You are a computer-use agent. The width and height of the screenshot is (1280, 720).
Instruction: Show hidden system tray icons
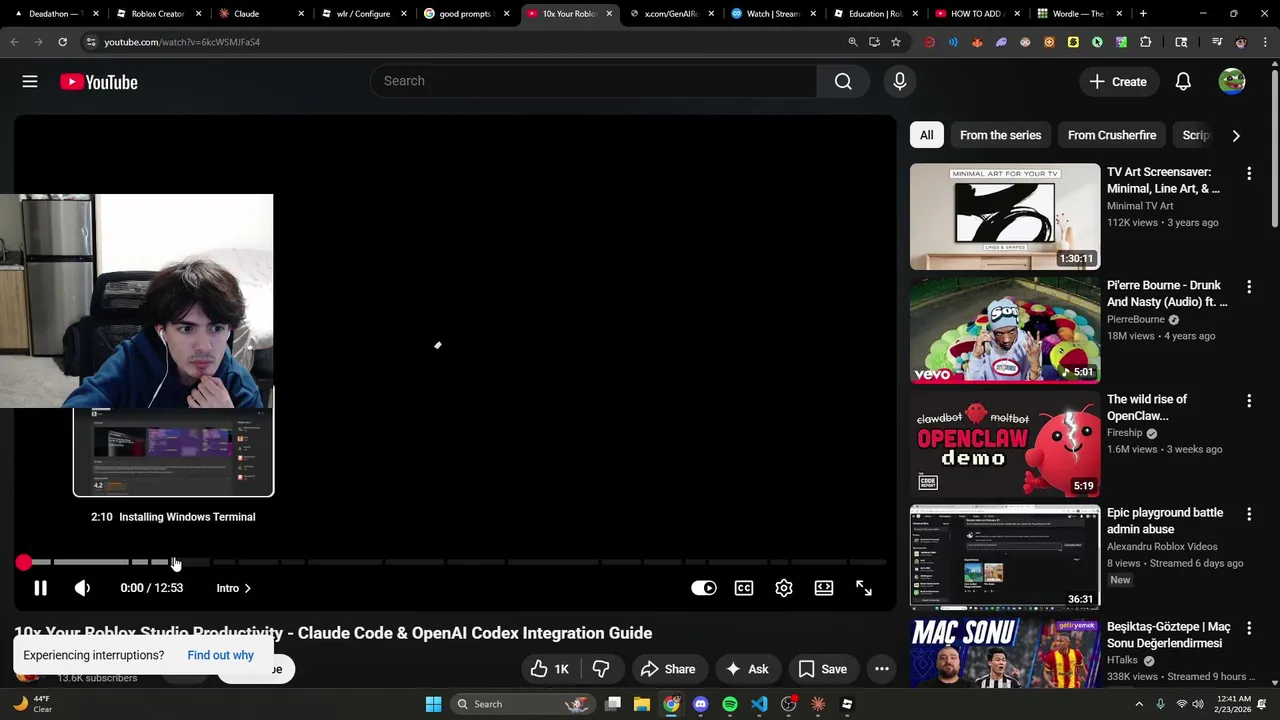coord(1138,704)
